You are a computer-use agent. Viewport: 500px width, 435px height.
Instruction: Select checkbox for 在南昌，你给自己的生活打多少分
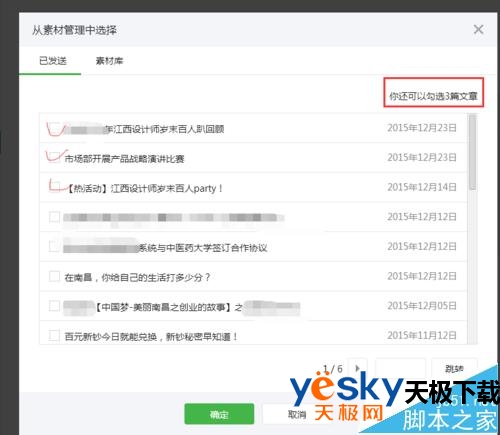point(54,276)
